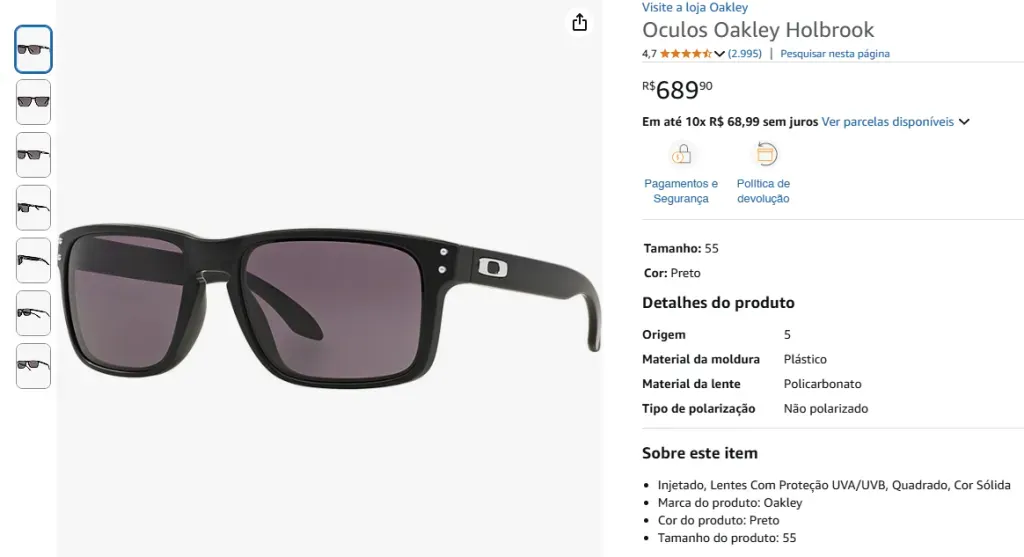Viewport: 1024px width, 557px height.
Task: Click the Pagamentos e Segurança lock icon
Action: click(681, 155)
